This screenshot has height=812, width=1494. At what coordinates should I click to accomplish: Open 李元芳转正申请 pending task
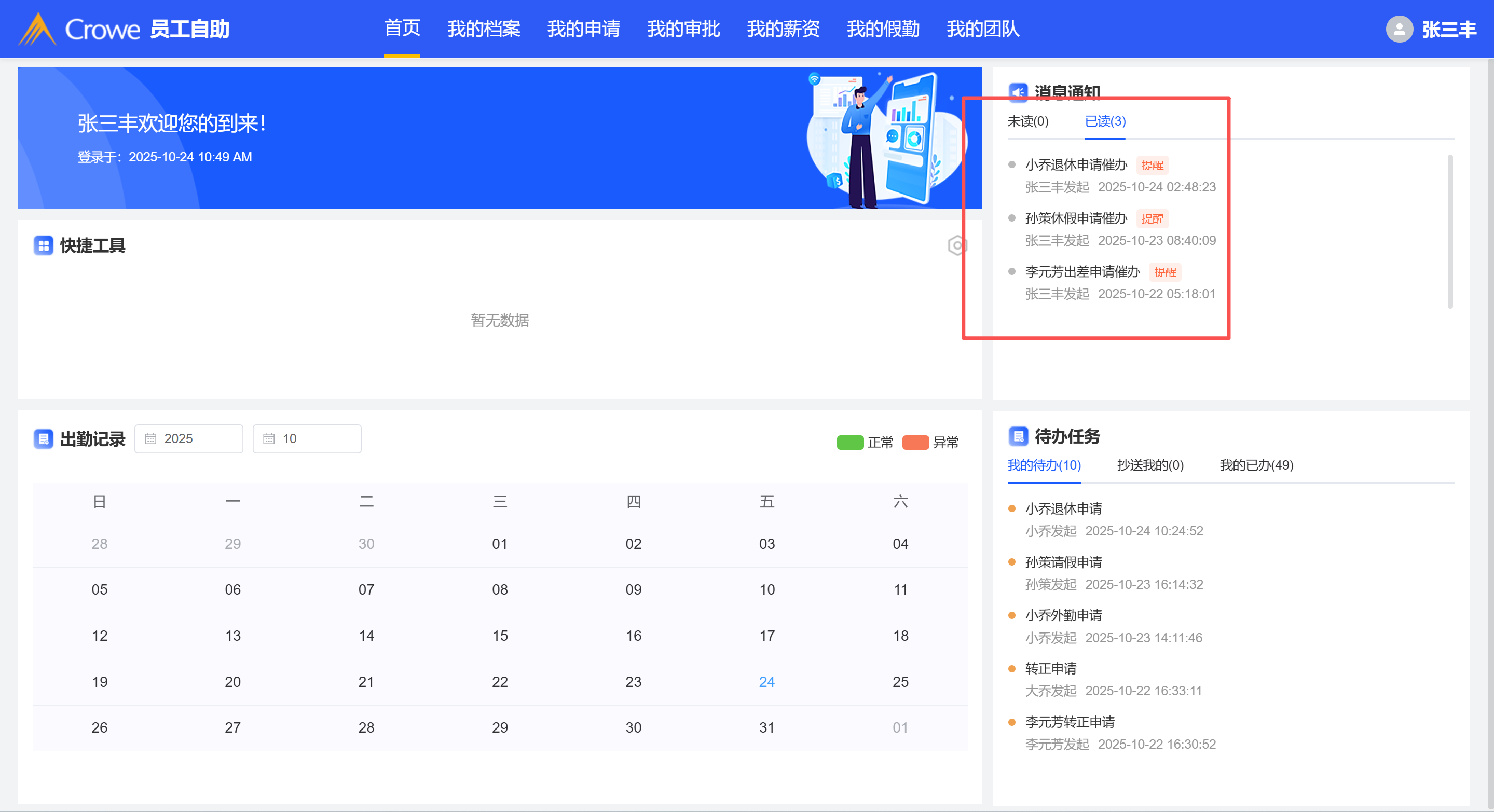1070,722
